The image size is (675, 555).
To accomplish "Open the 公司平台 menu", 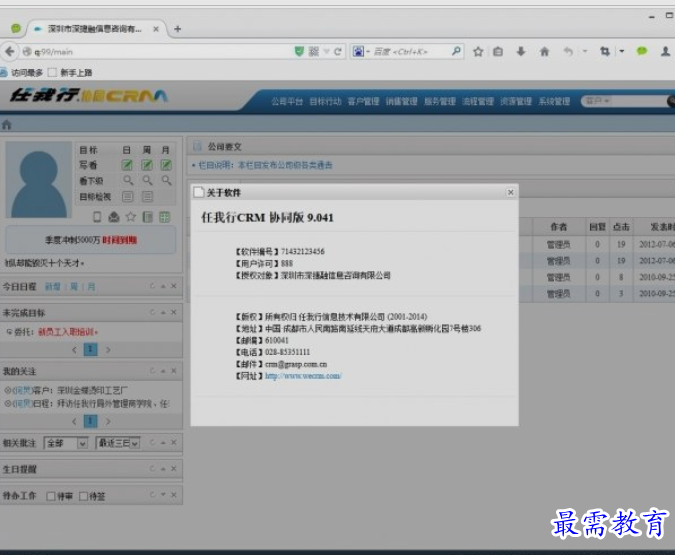I will (287, 102).
